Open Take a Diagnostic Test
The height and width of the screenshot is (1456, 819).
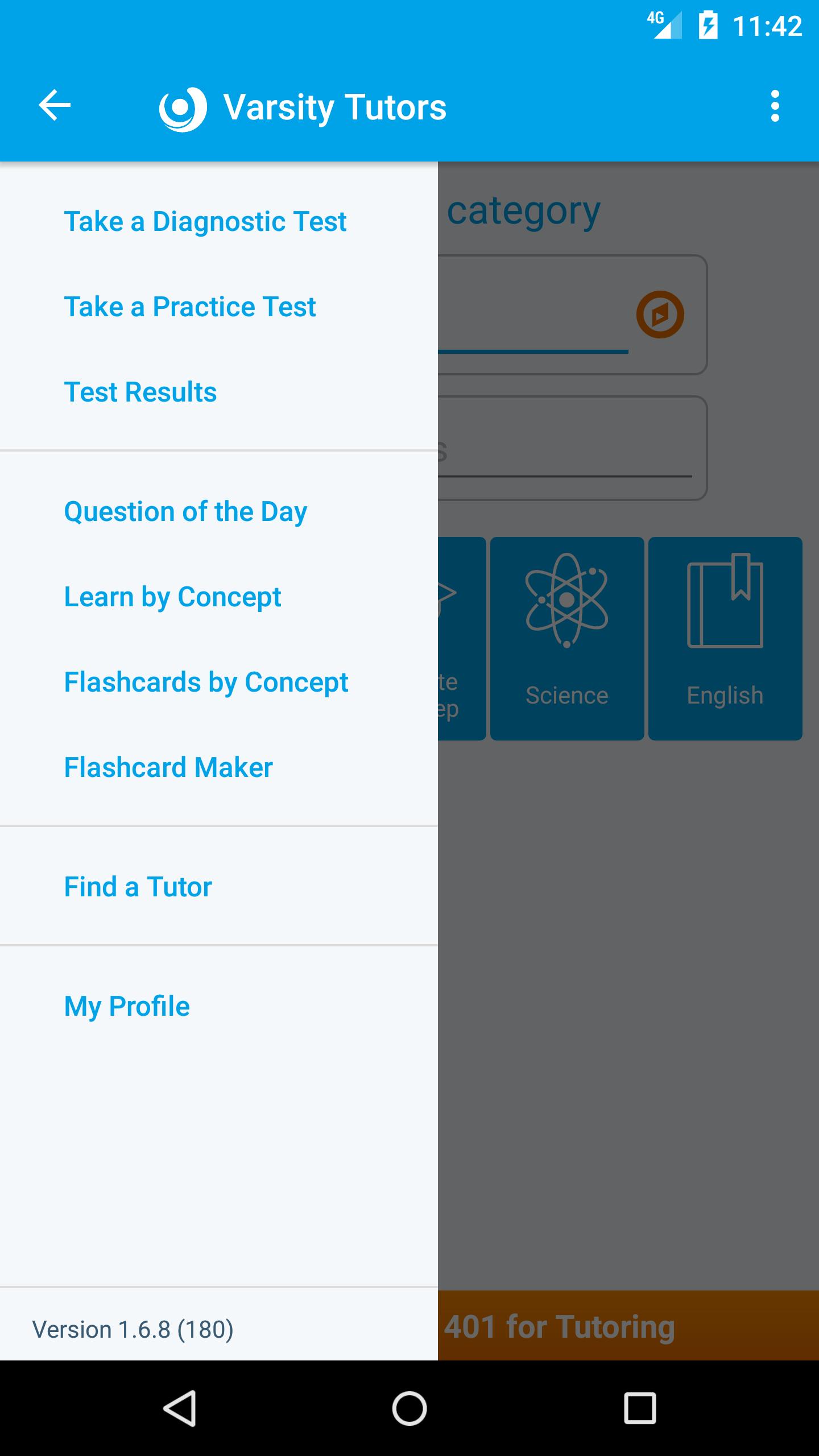[205, 221]
